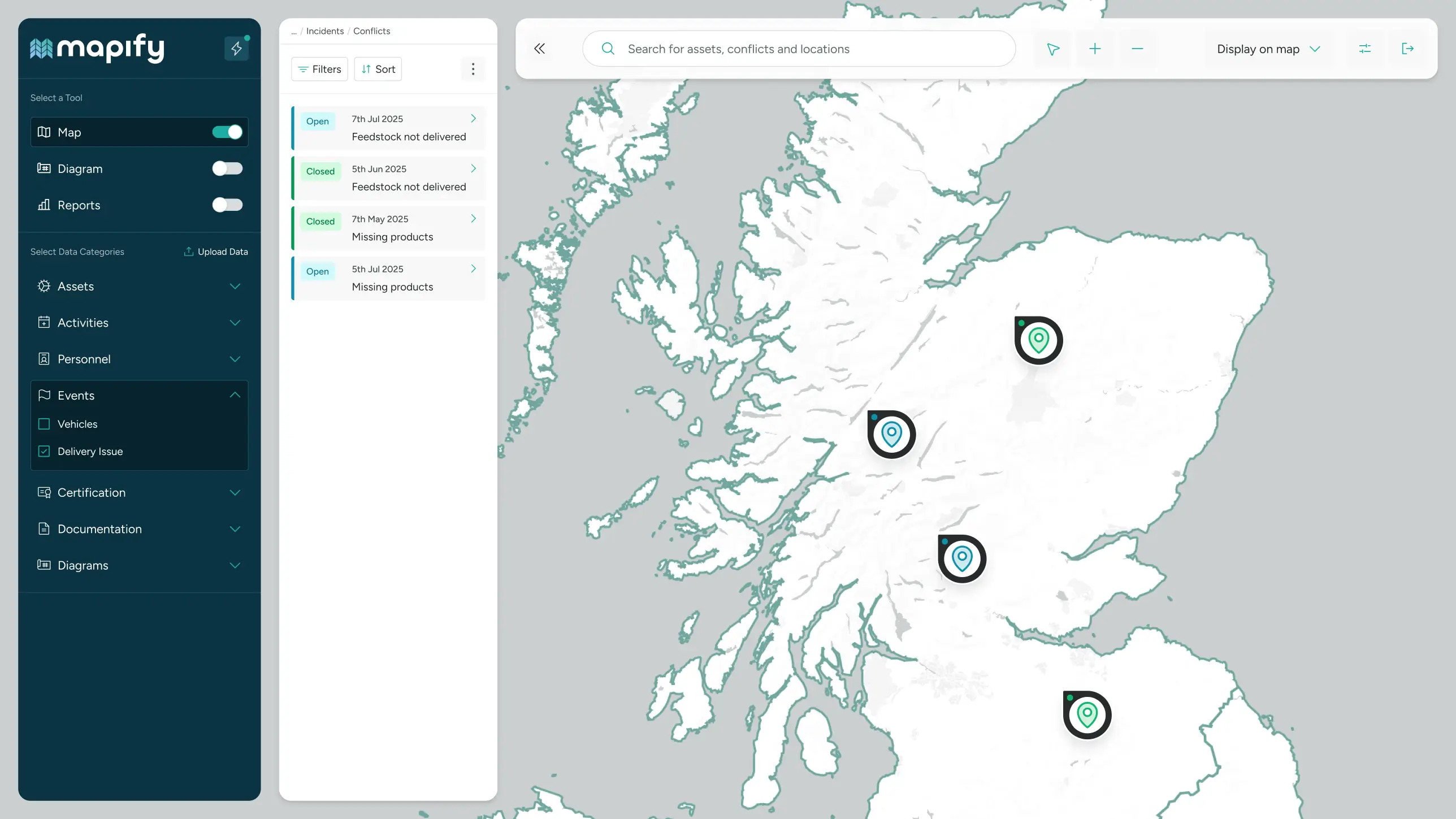This screenshot has height=819, width=1456.
Task: Uncheck the Delivery Issue checkbox
Action: click(44, 451)
